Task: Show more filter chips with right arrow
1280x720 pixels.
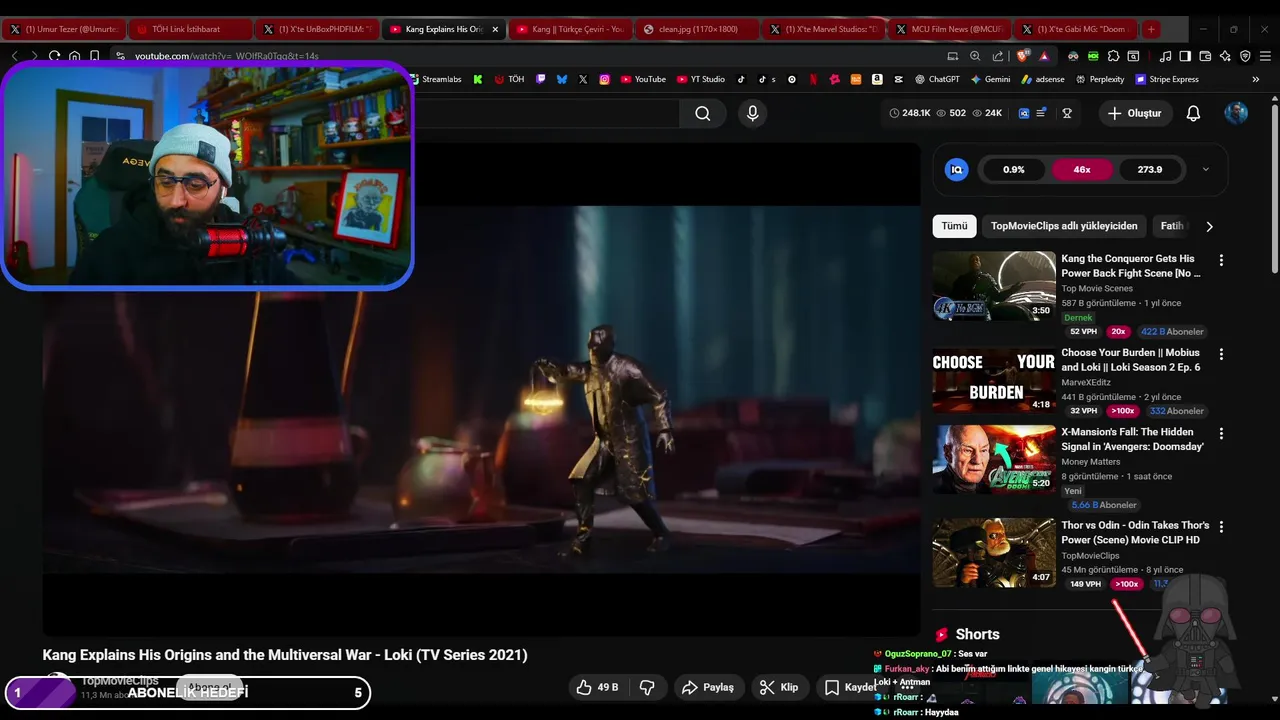Action: 1209,226
